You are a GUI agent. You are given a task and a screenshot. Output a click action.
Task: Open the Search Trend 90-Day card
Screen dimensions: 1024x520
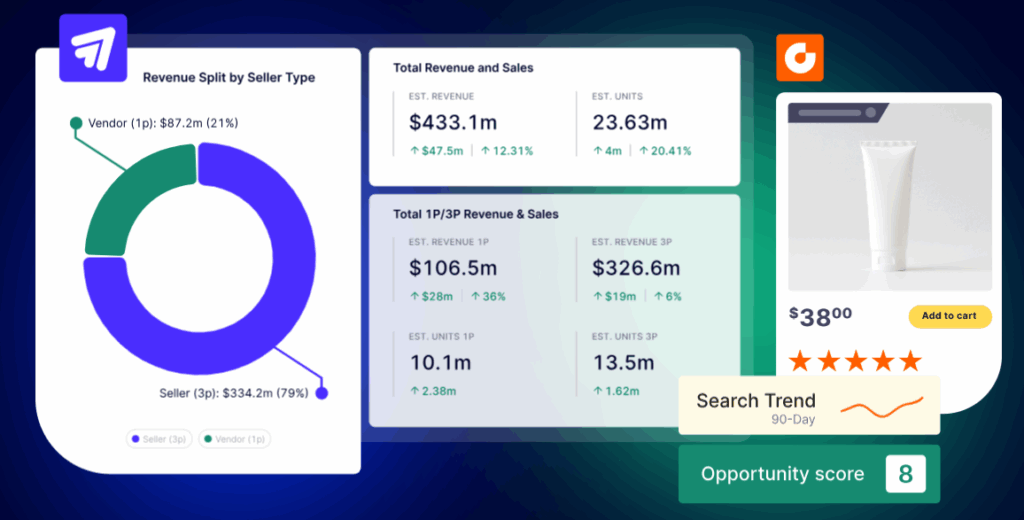pyautogui.click(x=757, y=406)
